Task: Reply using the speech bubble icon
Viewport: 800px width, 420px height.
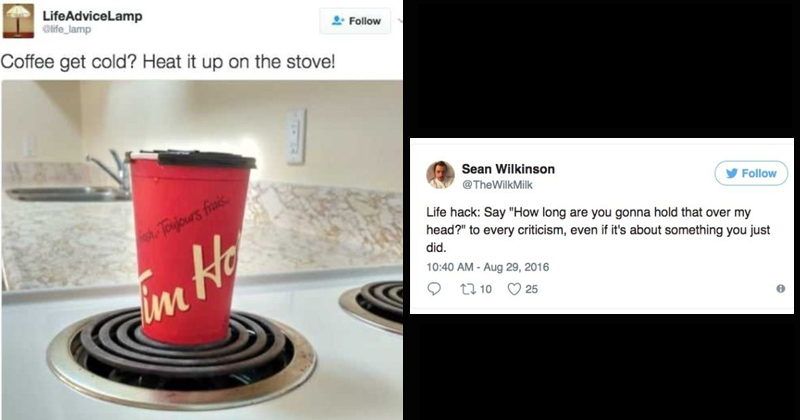Action: coord(434,289)
